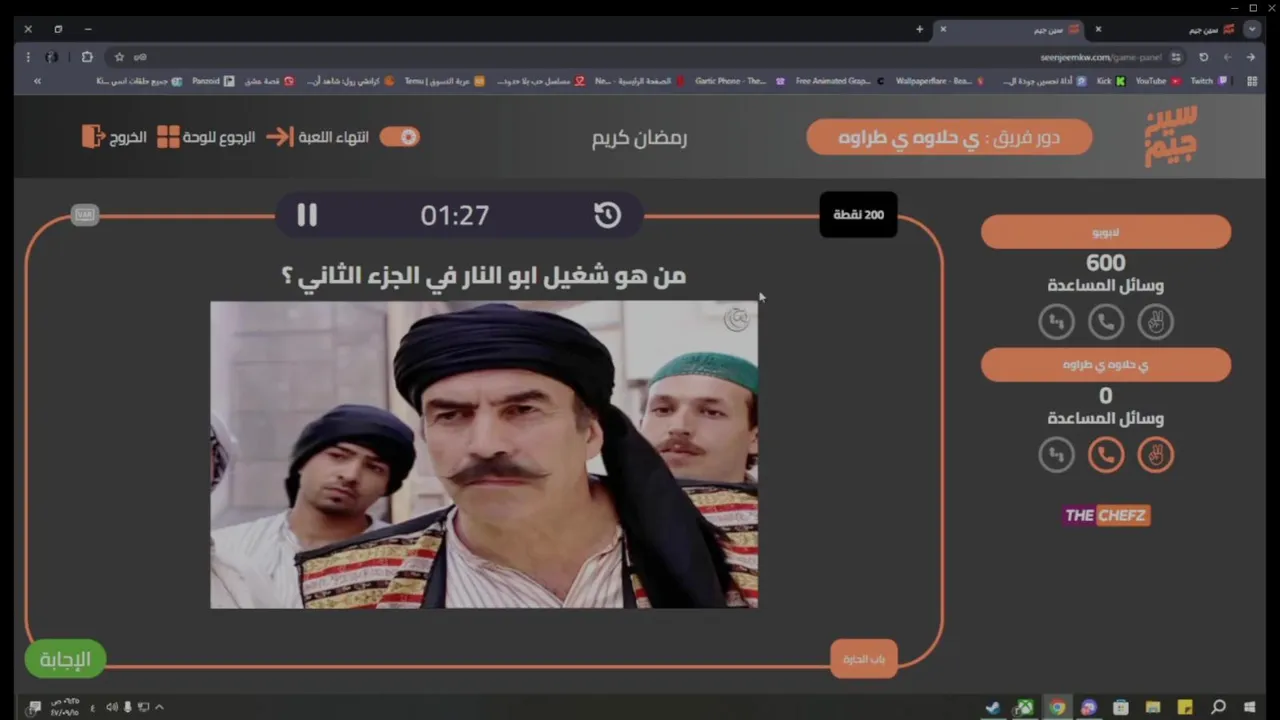
Task: Expand the tab search dropdown arrow
Action: [x=1250, y=29]
